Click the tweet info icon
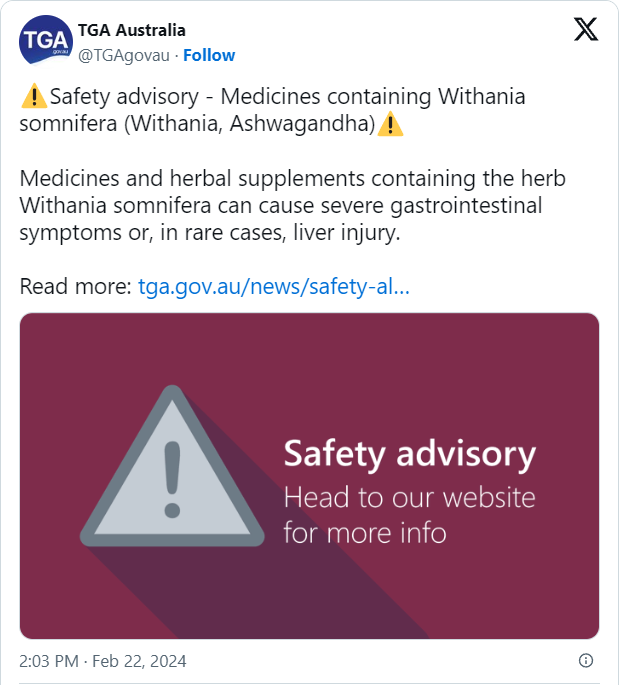The height and width of the screenshot is (685, 620). (586, 660)
